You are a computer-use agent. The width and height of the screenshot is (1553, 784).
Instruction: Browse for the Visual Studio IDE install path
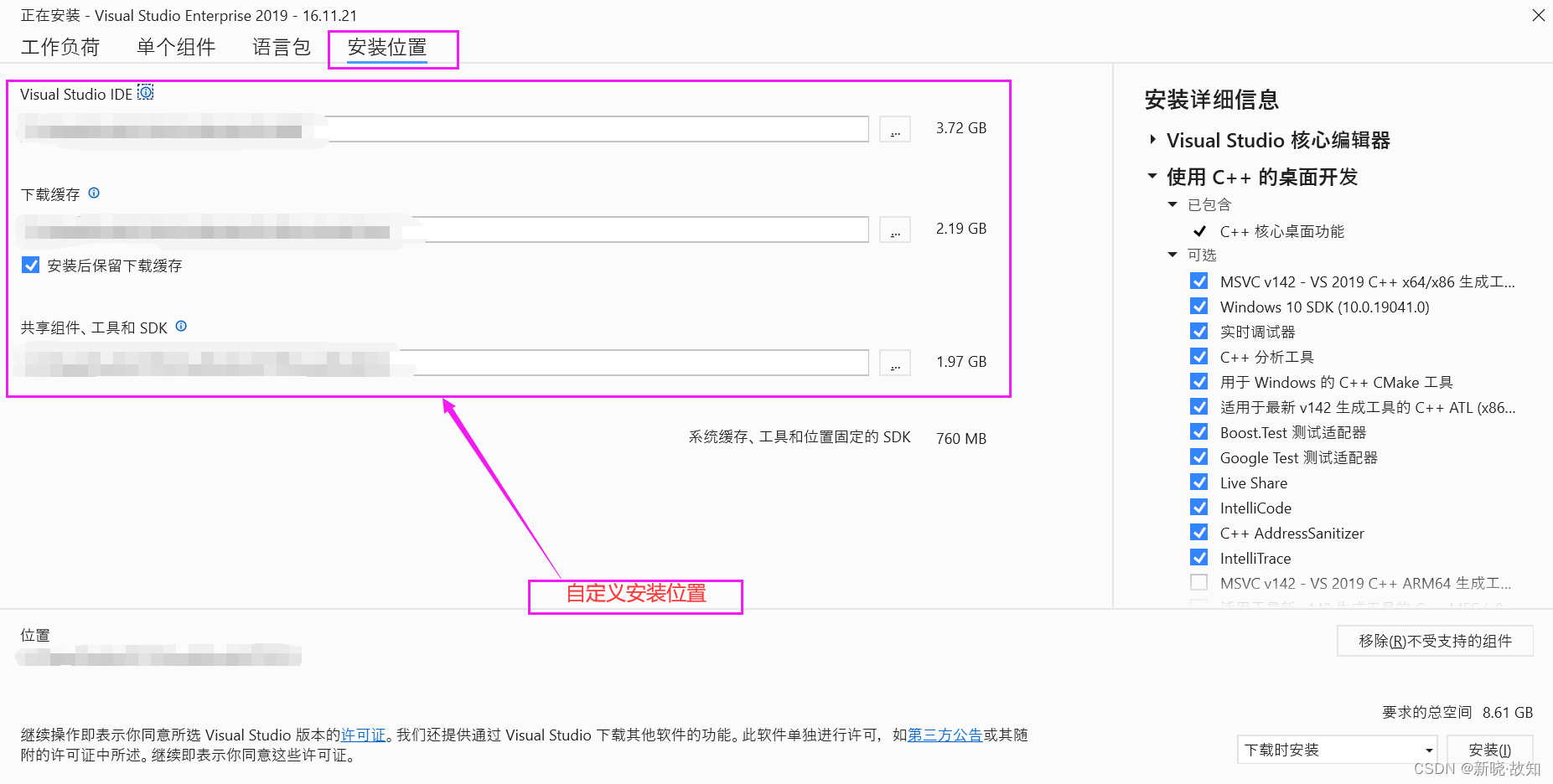pyautogui.click(x=895, y=129)
